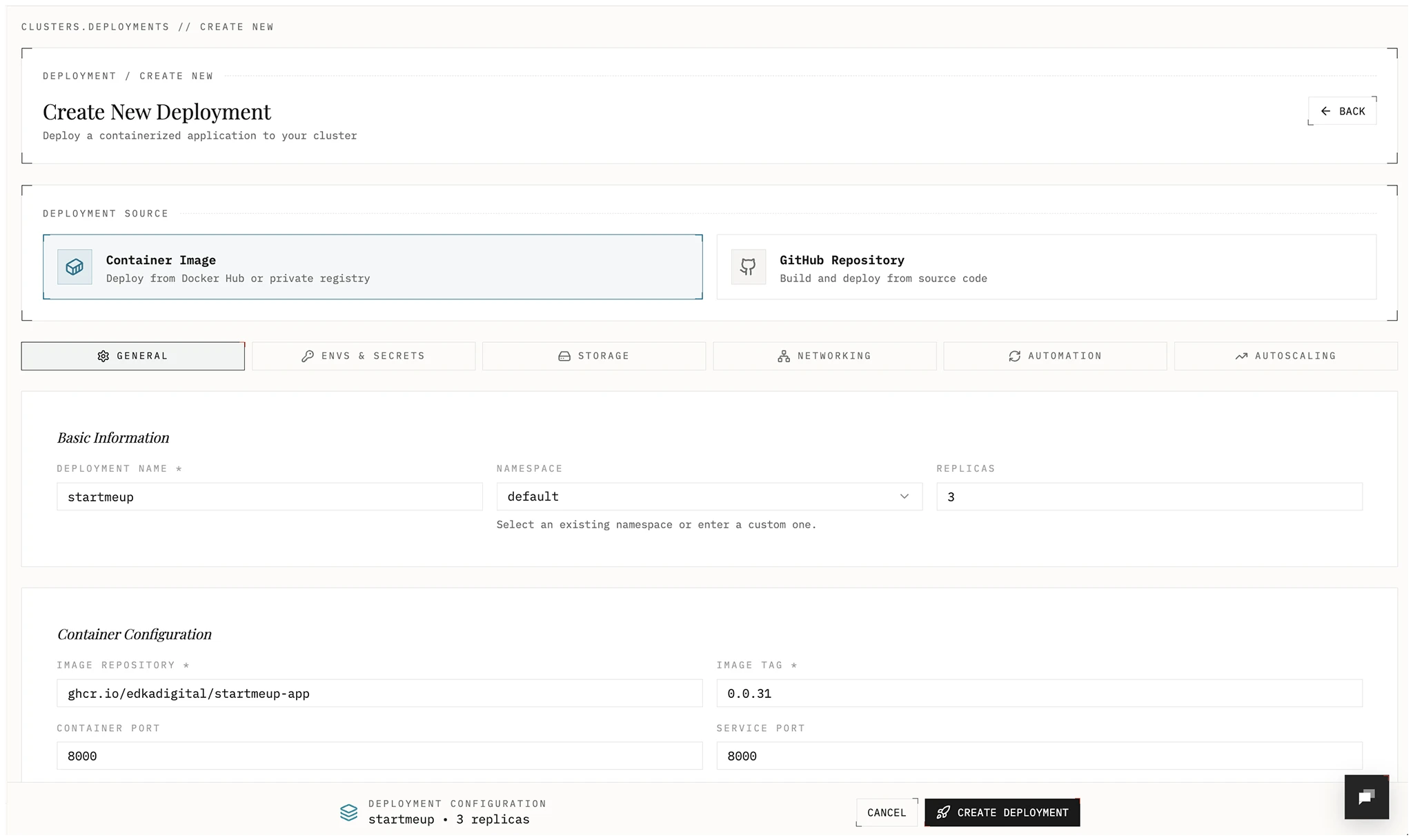Click the Replicas input field
This screenshot has height=840, width=1413.
(1148, 497)
